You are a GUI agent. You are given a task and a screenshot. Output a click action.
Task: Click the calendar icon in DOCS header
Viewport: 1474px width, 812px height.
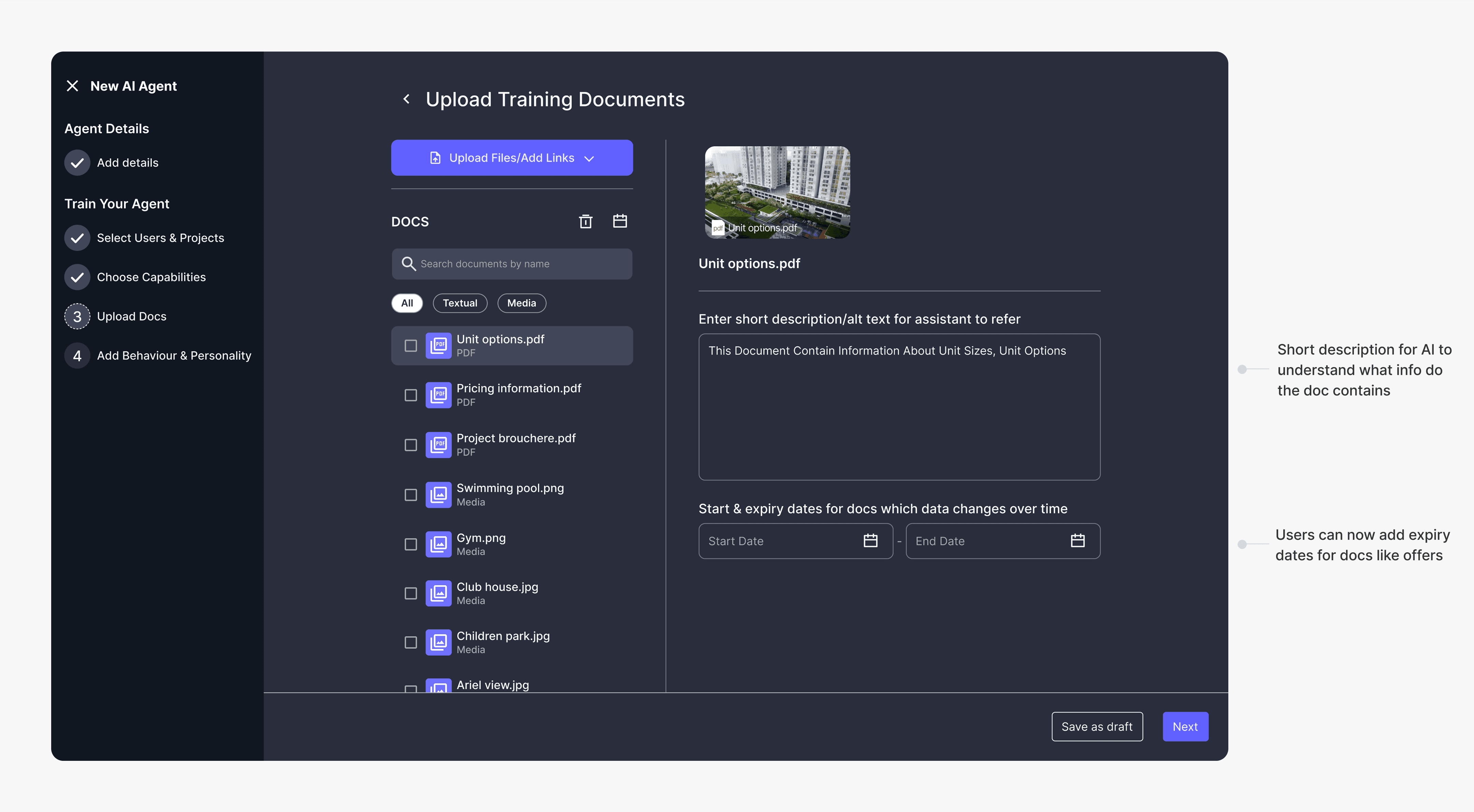click(x=620, y=221)
